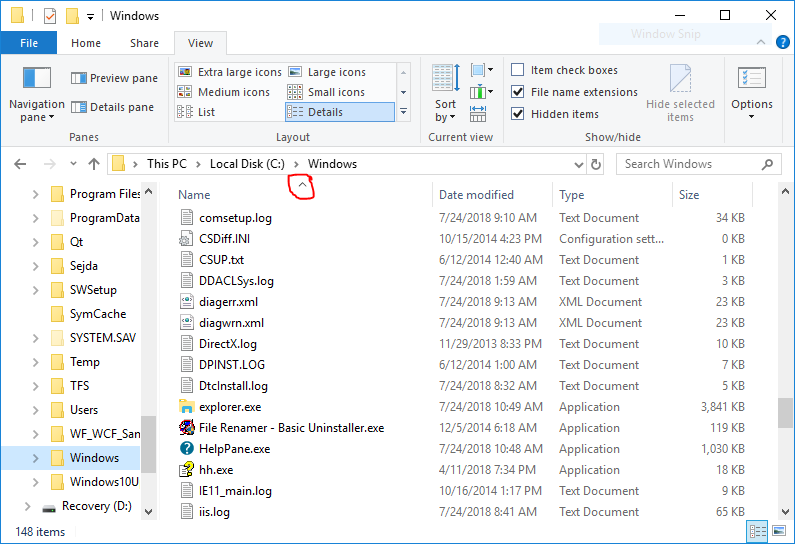795x544 pixels.
Task: Click the file list vertical scrollbar thumb
Action: [785, 413]
